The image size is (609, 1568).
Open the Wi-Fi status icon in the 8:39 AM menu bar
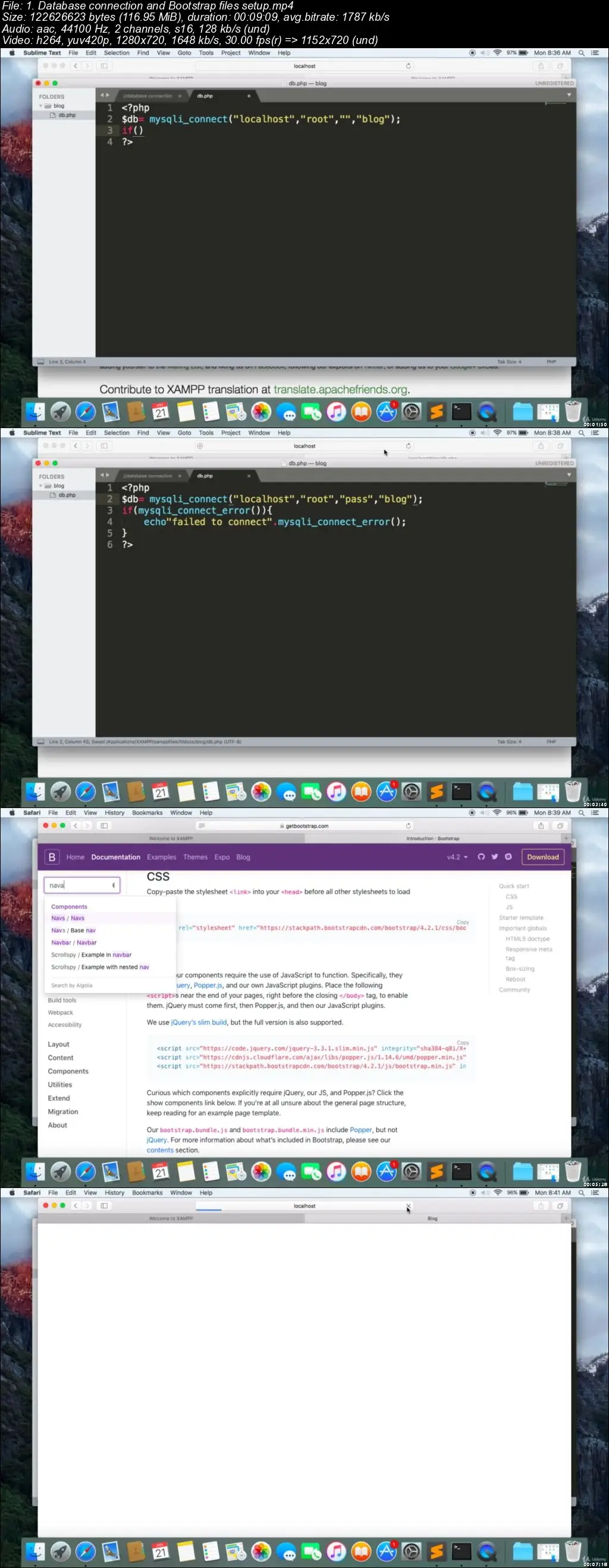click(x=498, y=813)
